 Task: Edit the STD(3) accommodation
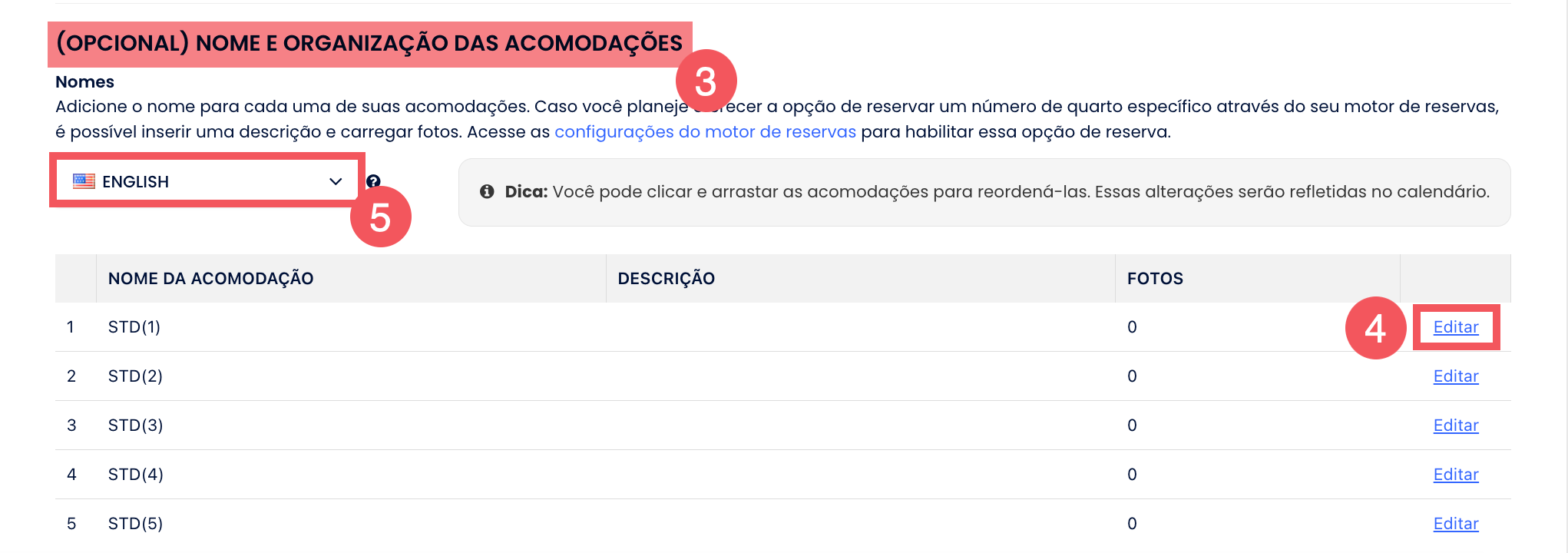point(1455,426)
